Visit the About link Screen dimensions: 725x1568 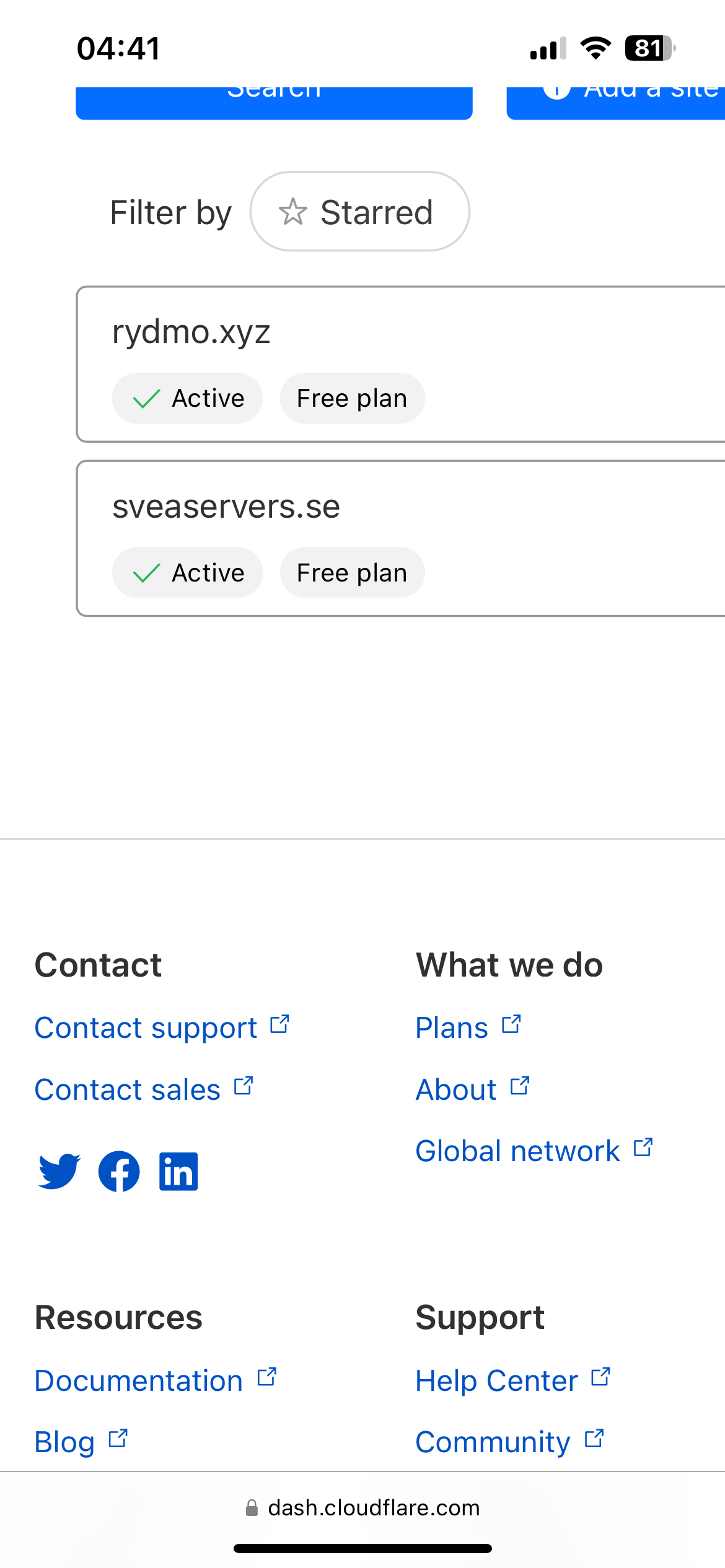coord(456,1090)
